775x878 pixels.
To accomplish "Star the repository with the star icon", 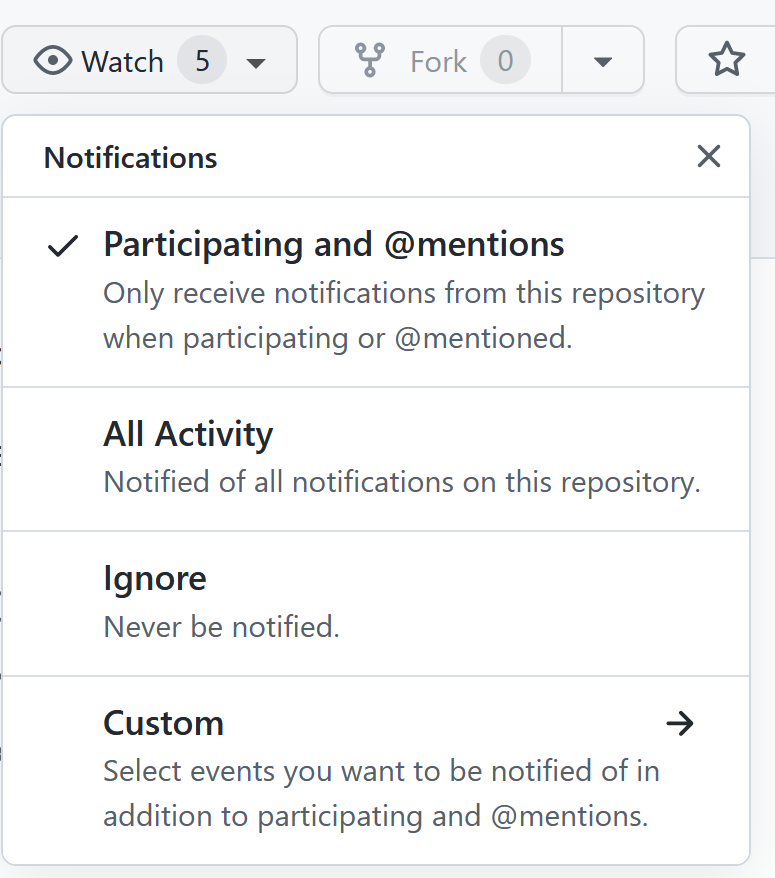I will (727, 59).
